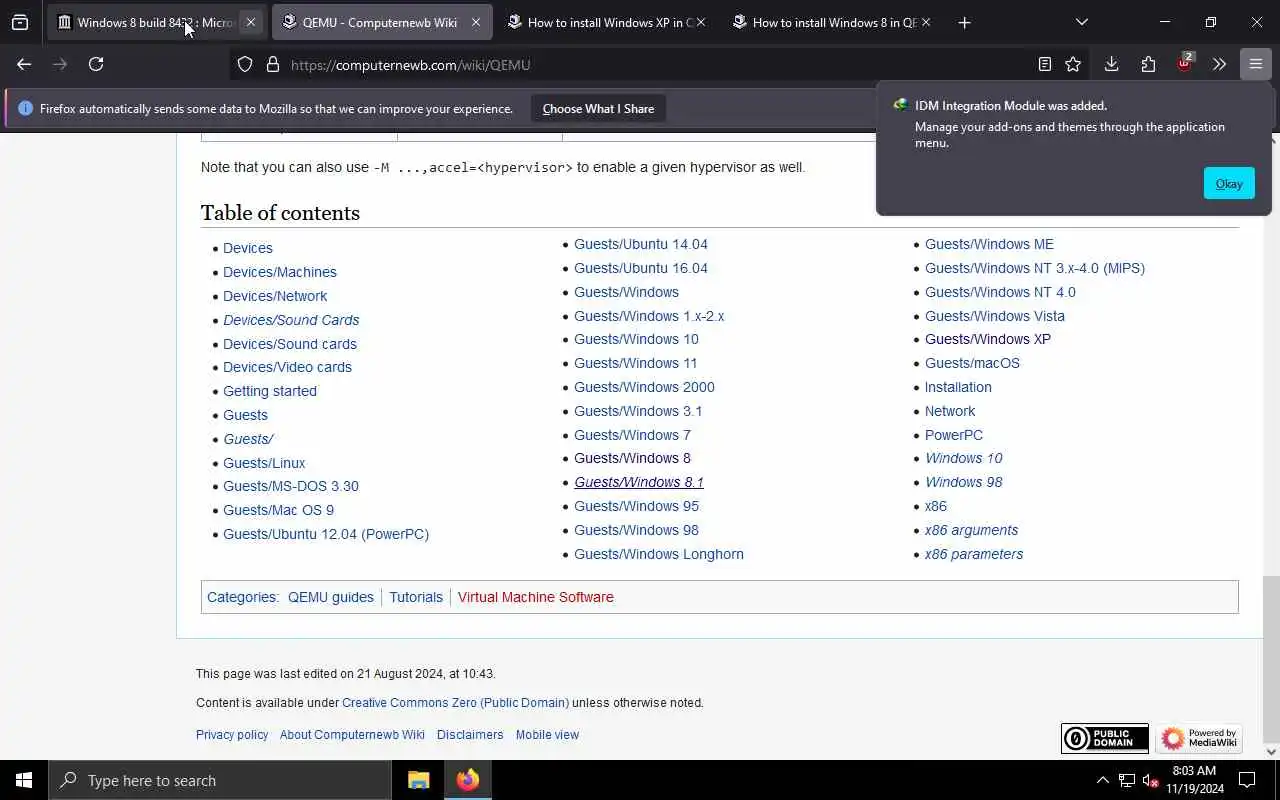Viewport: 1280px width, 800px height.
Task: Open Guests/macOS link
Action: coord(972,363)
